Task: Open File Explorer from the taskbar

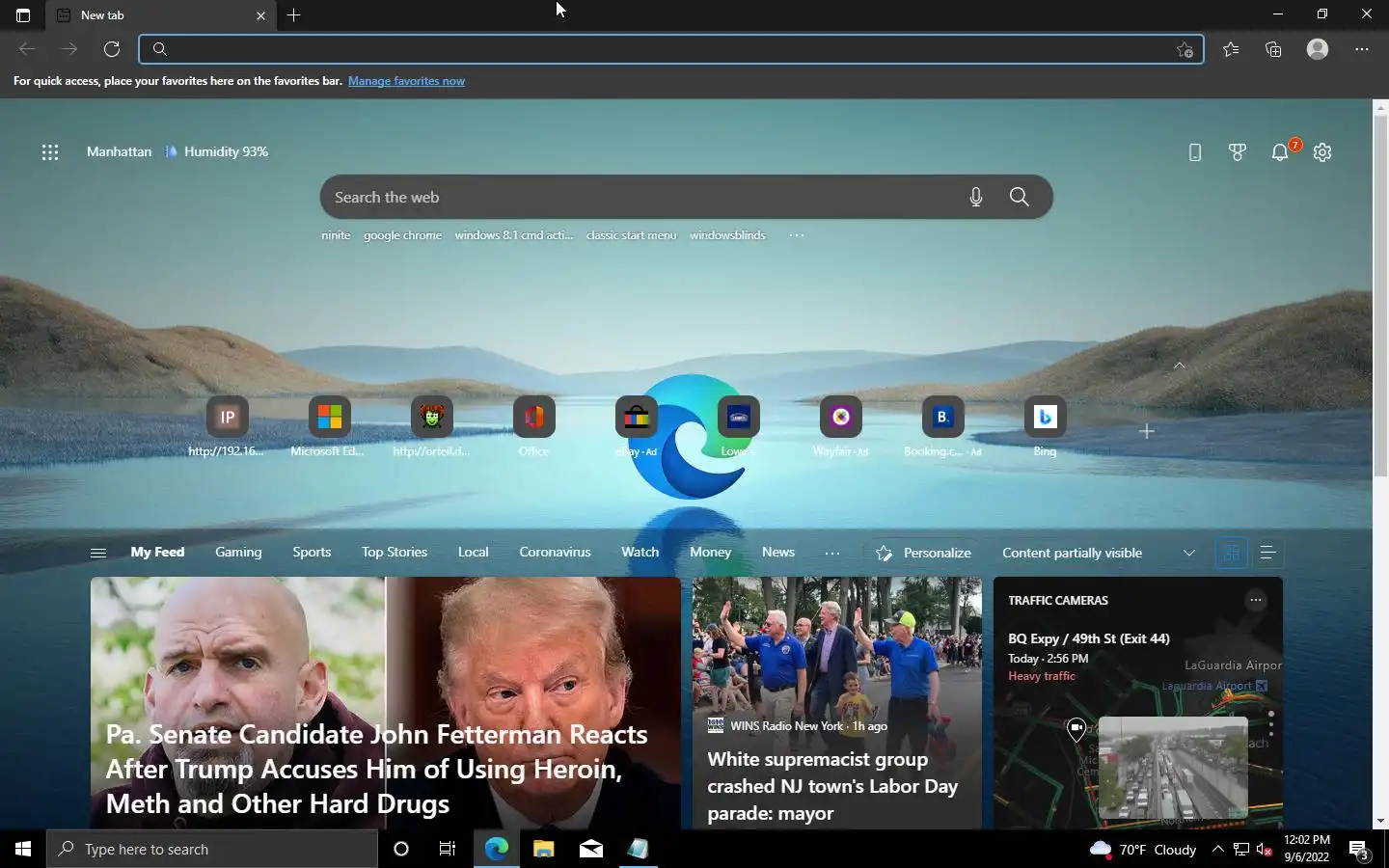Action: 543,849
